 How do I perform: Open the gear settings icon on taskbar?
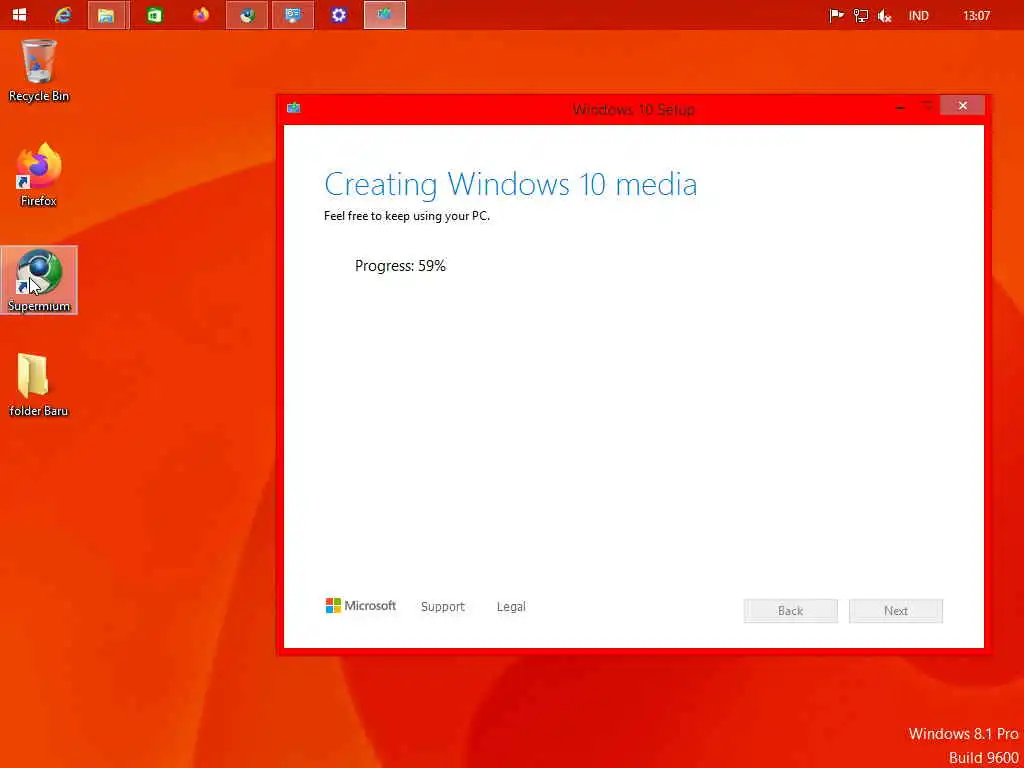[338, 14]
